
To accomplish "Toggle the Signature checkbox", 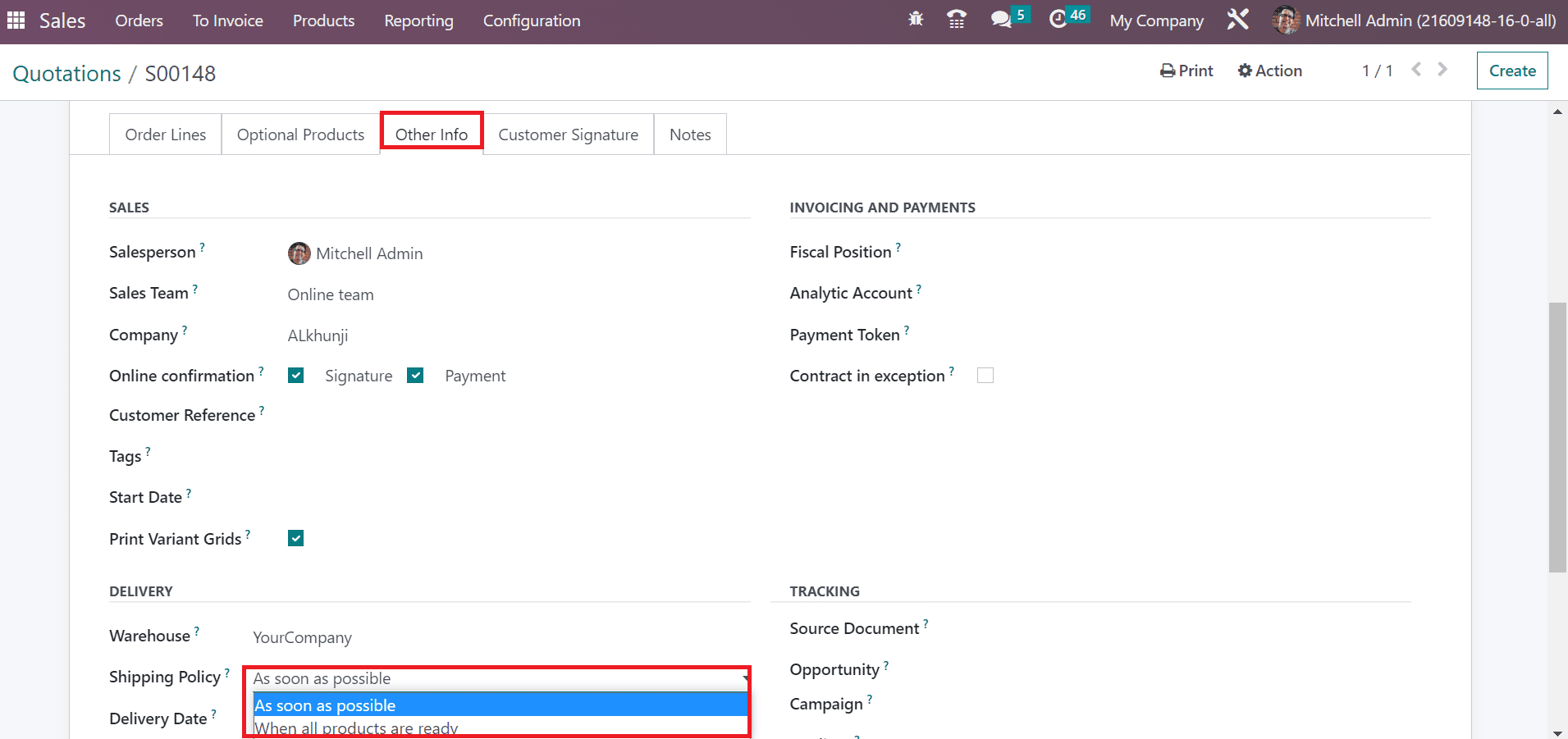I will [296, 376].
